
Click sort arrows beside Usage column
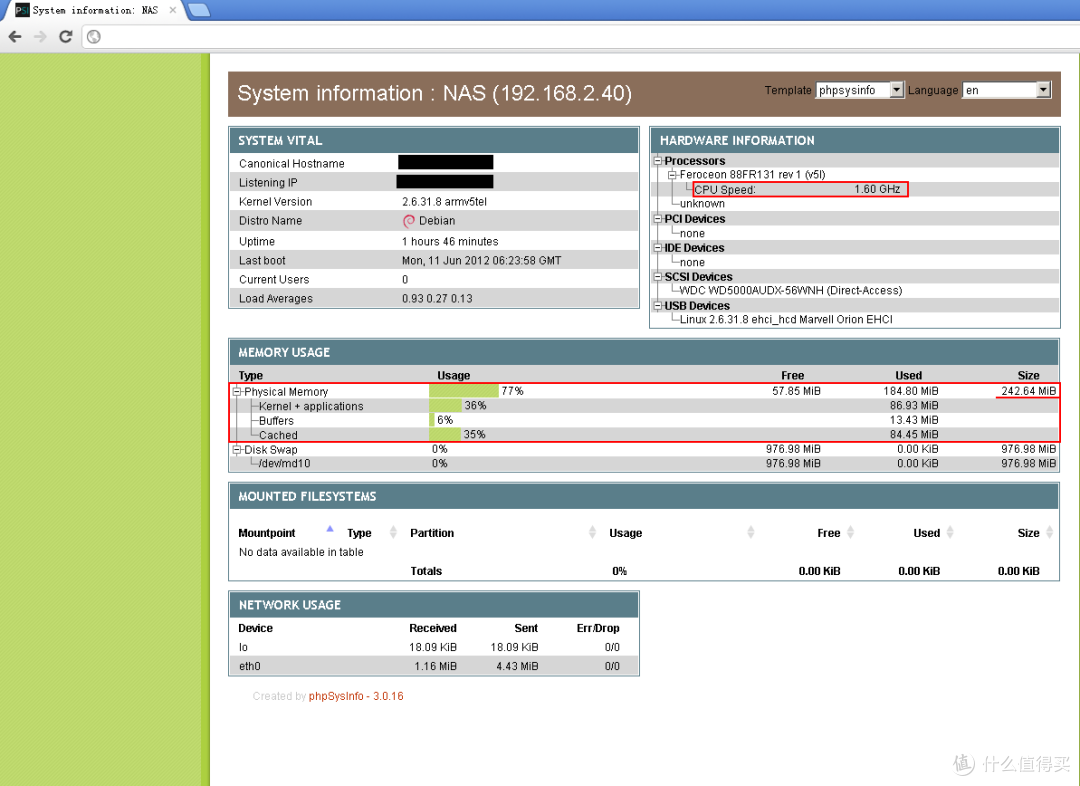point(751,533)
